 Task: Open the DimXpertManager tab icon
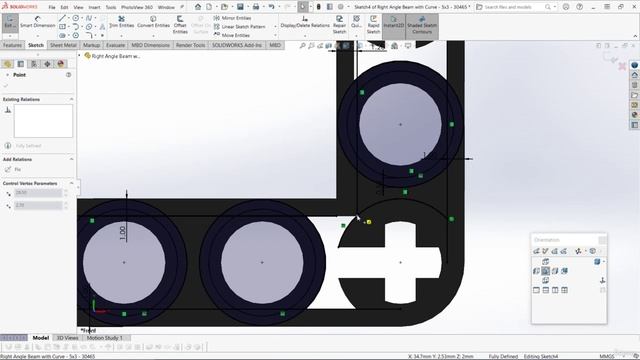(x=47, y=64)
